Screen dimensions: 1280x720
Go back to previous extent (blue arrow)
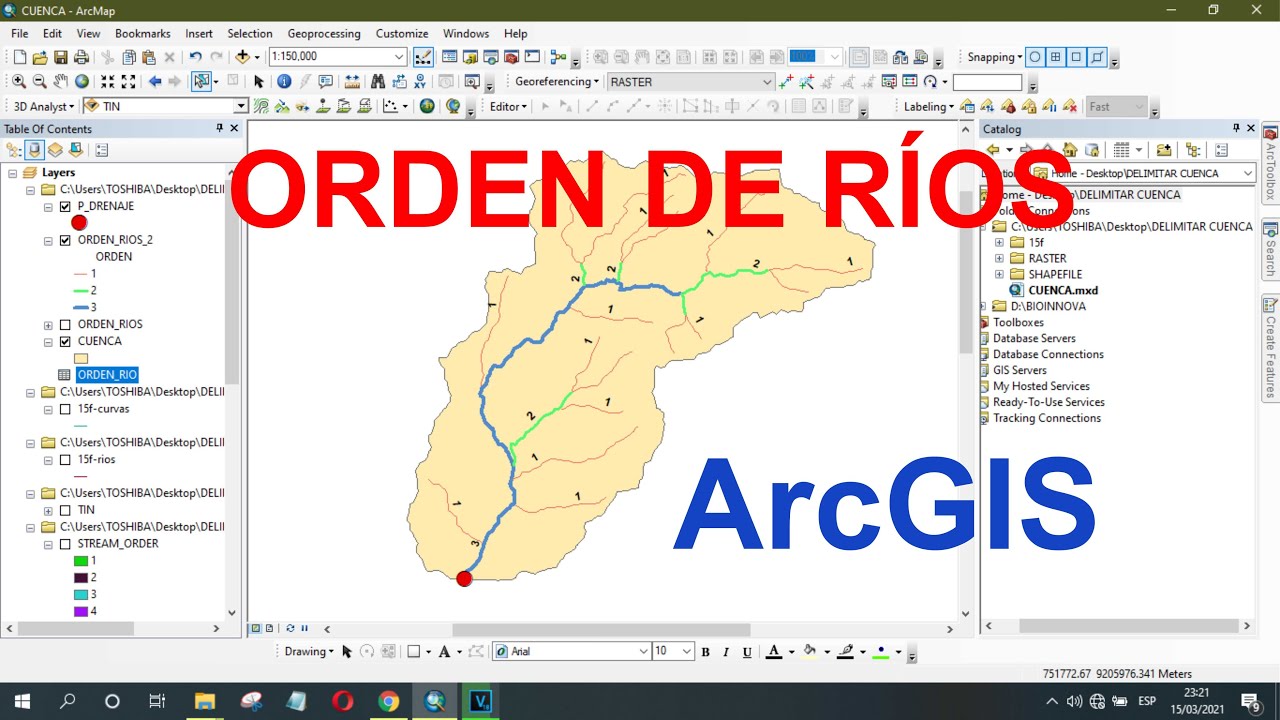[154, 82]
